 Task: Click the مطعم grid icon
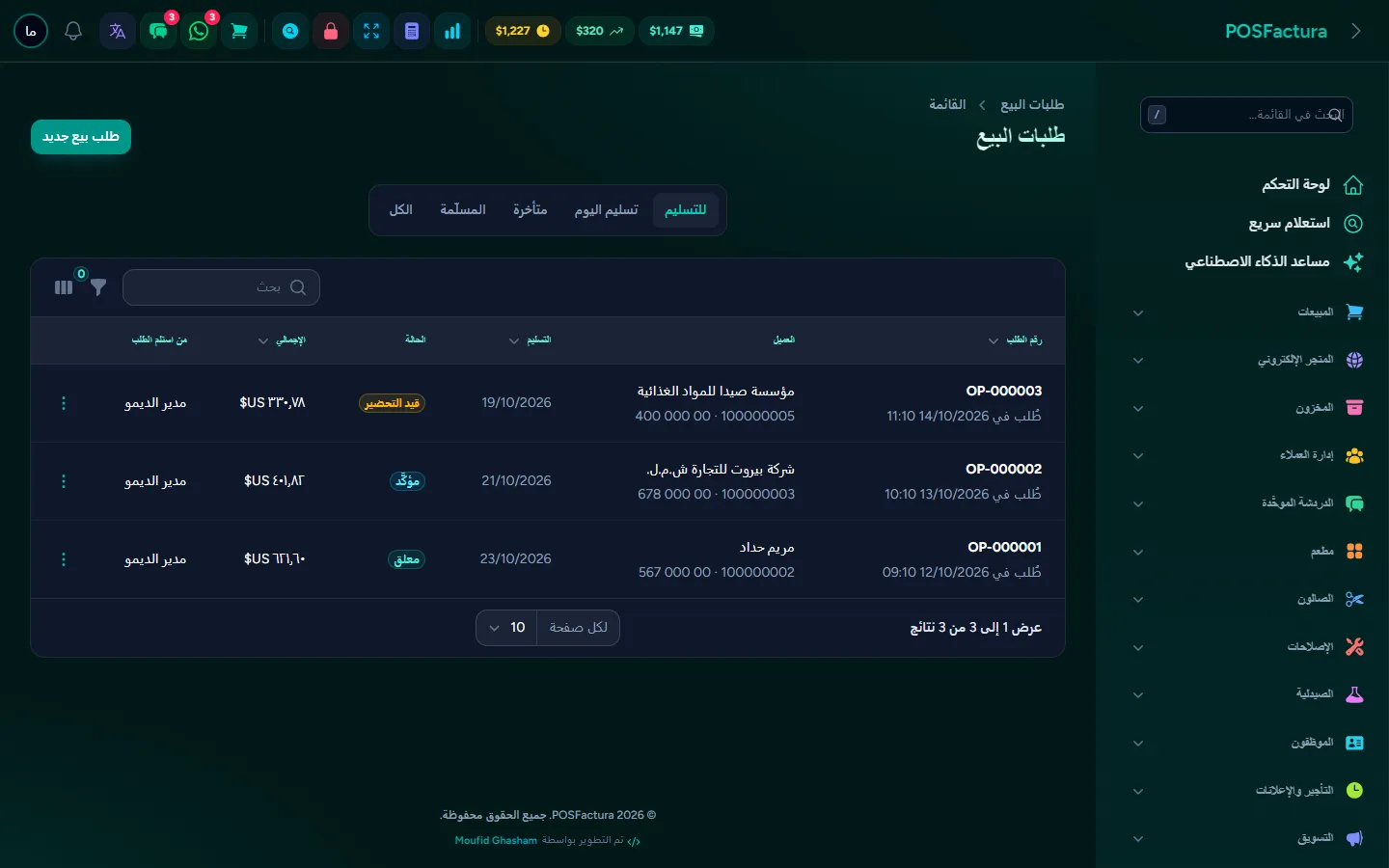pos(1354,552)
